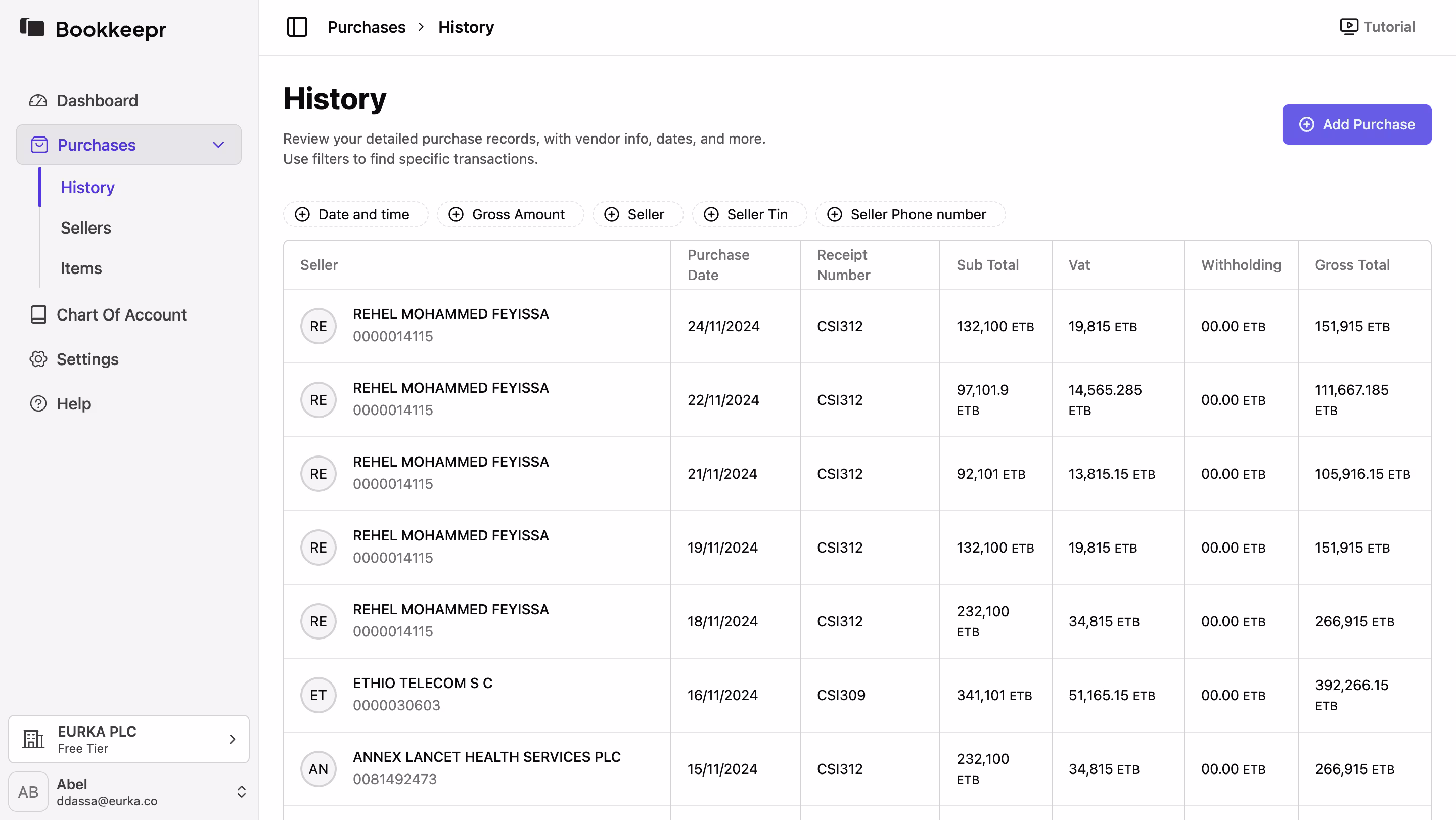Open Settings via gear icon
The height and width of the screenshot is (820, 1456).
38,359
